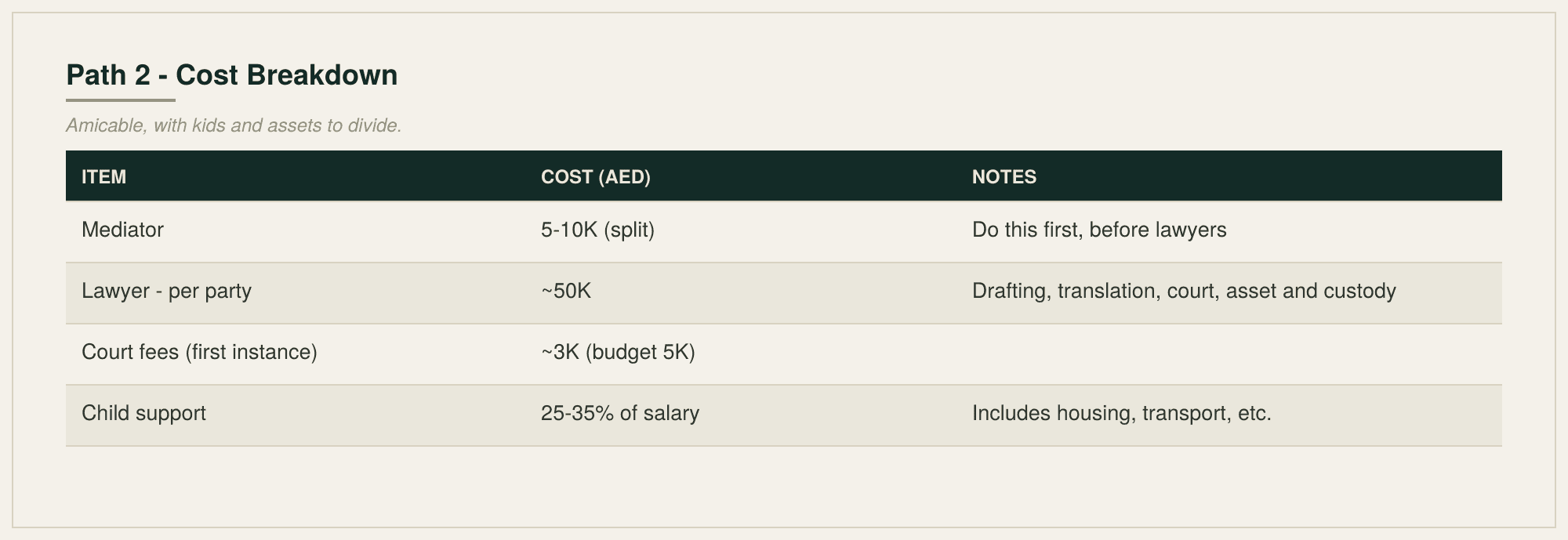
Task: Click the COST (AED) column header
Action: pyautogui.click(x=596, y=177)
